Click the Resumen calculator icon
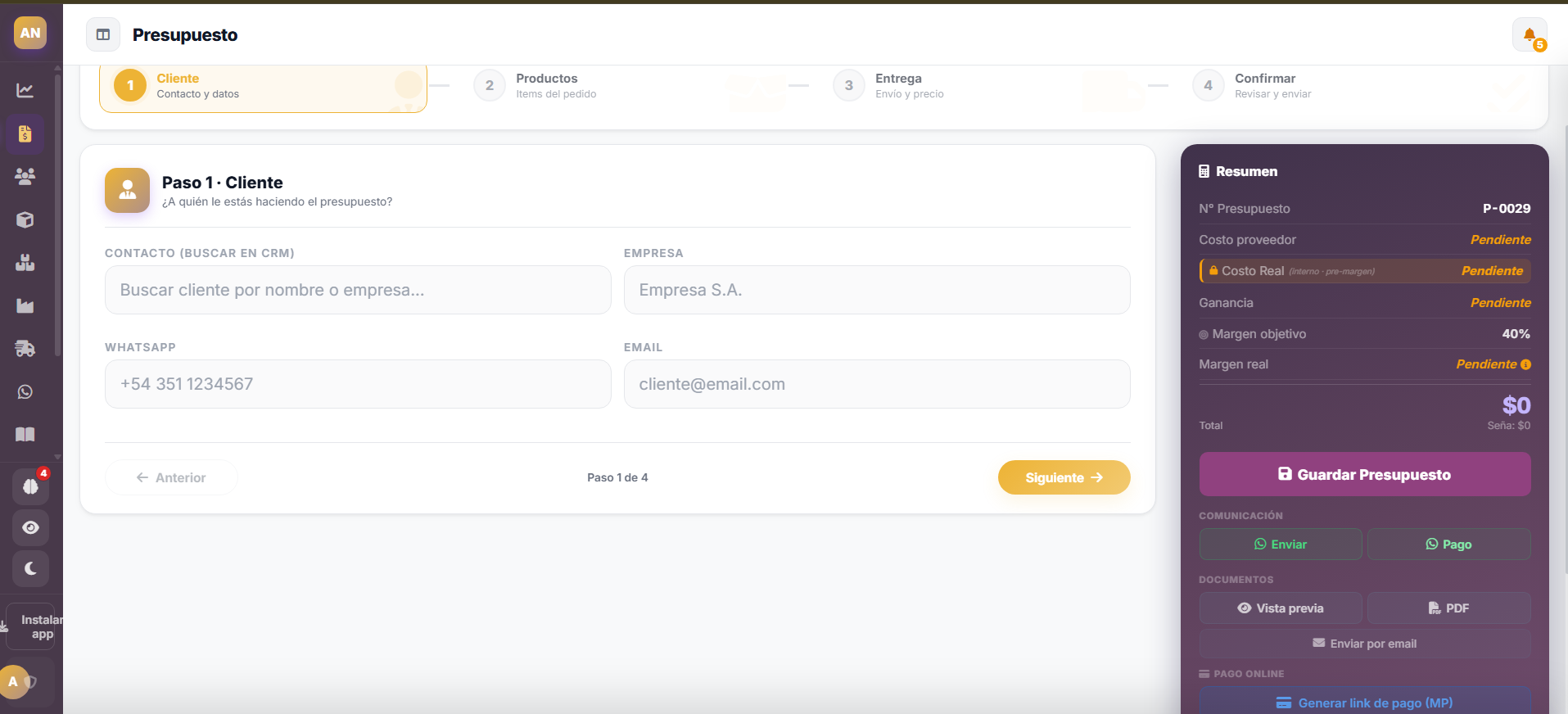This screenshot has width=1568, height=714. 1204,171
